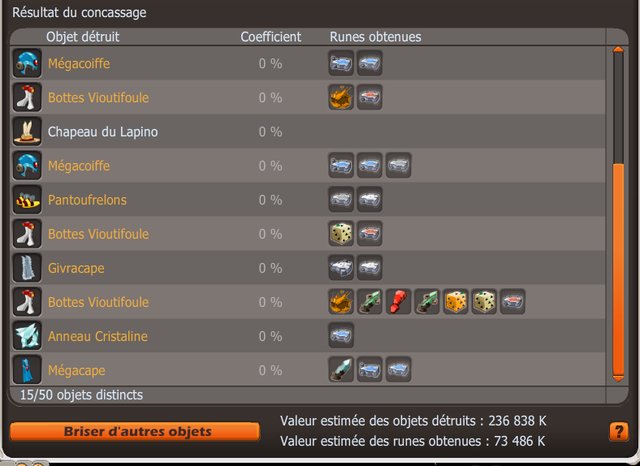Click the Mégacape blue cape icon
Screen dimensions: 640x466
pos(27,370)
